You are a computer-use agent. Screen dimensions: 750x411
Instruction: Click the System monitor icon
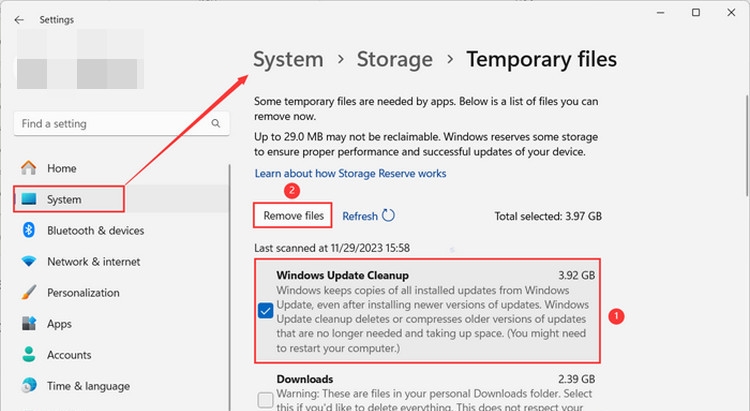(x=29, y=199)
